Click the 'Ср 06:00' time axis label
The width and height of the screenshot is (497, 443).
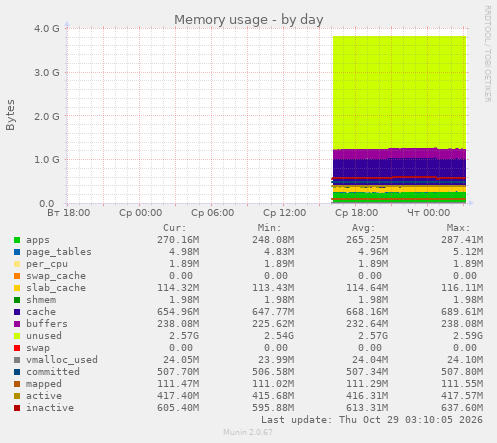(213, 213)
